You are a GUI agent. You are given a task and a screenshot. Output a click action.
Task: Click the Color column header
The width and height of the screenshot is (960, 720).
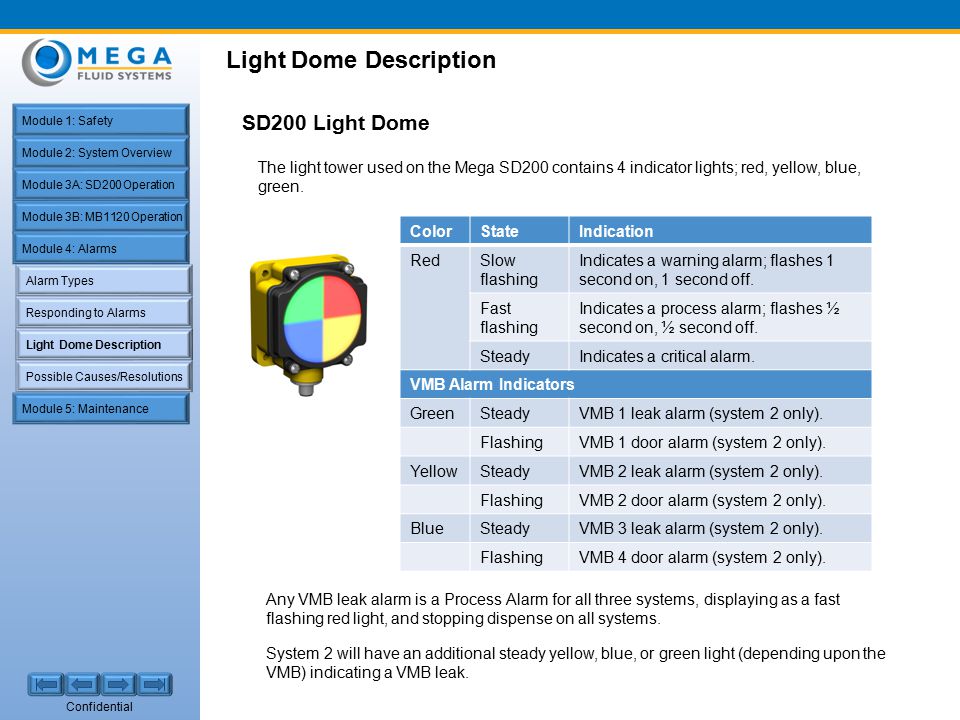[x=435, y=231]
